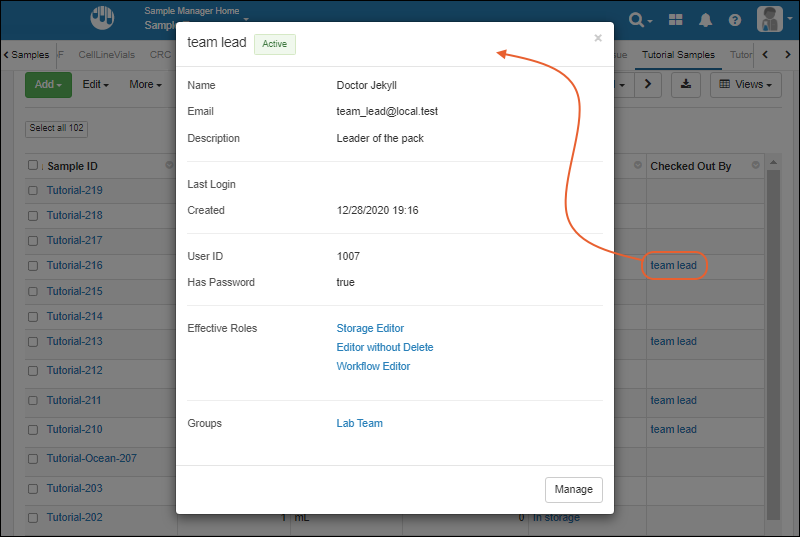Click the export download icon
The height and width of the screenshot is (537, 800).
tap(686, 85)
